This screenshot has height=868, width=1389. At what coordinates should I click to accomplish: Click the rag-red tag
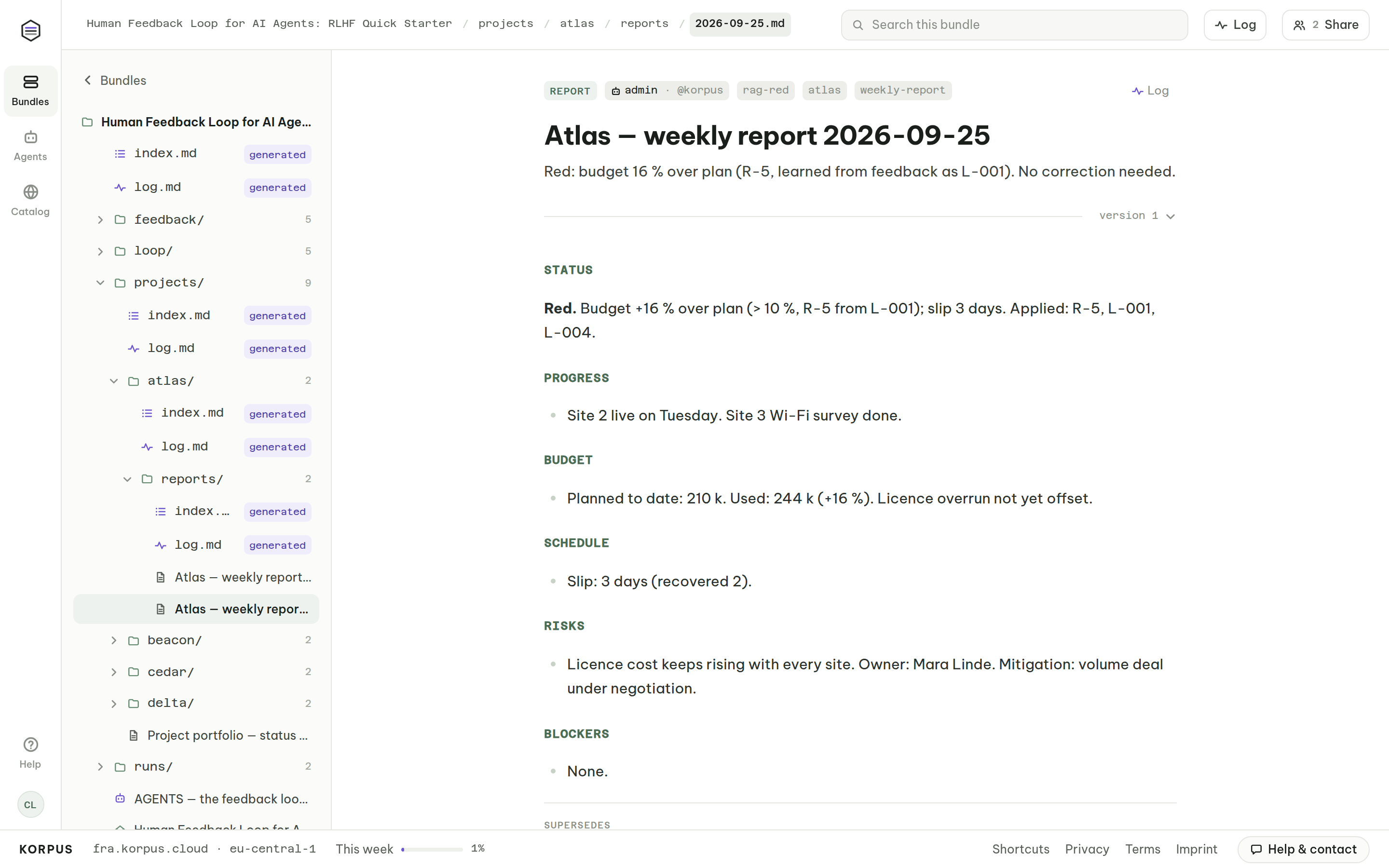tap(766, 90)
